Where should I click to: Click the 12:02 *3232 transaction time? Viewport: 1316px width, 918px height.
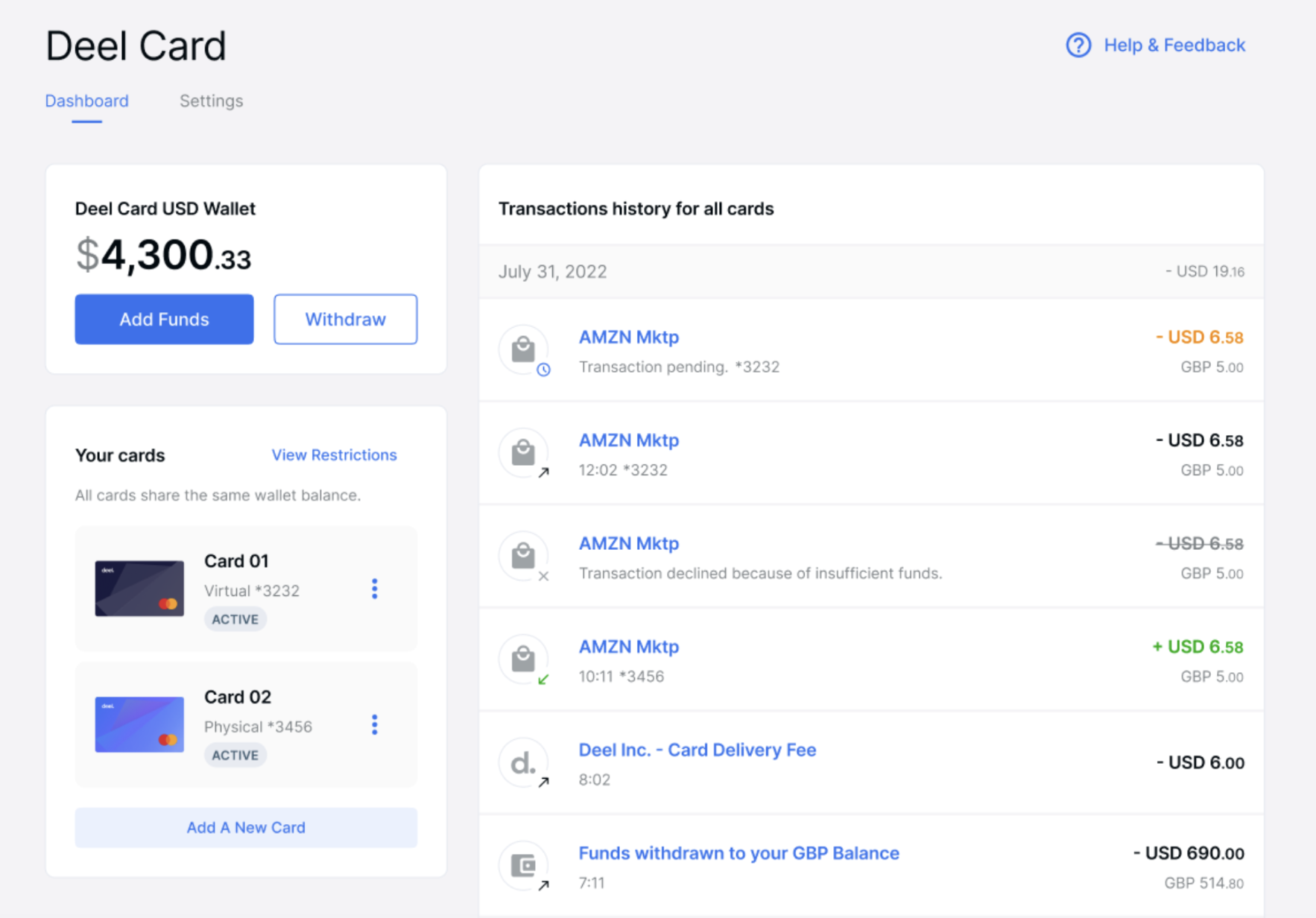coord(623,470)
